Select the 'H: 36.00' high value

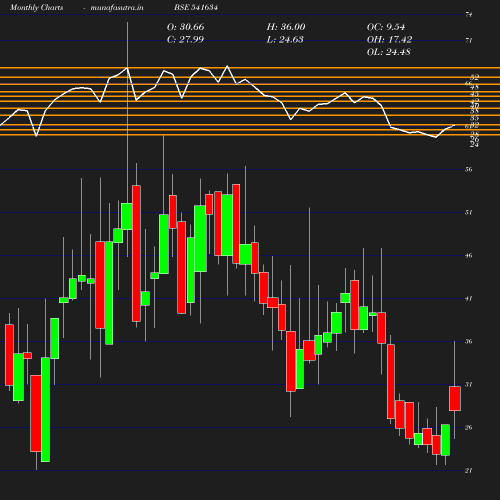(286, 27)
